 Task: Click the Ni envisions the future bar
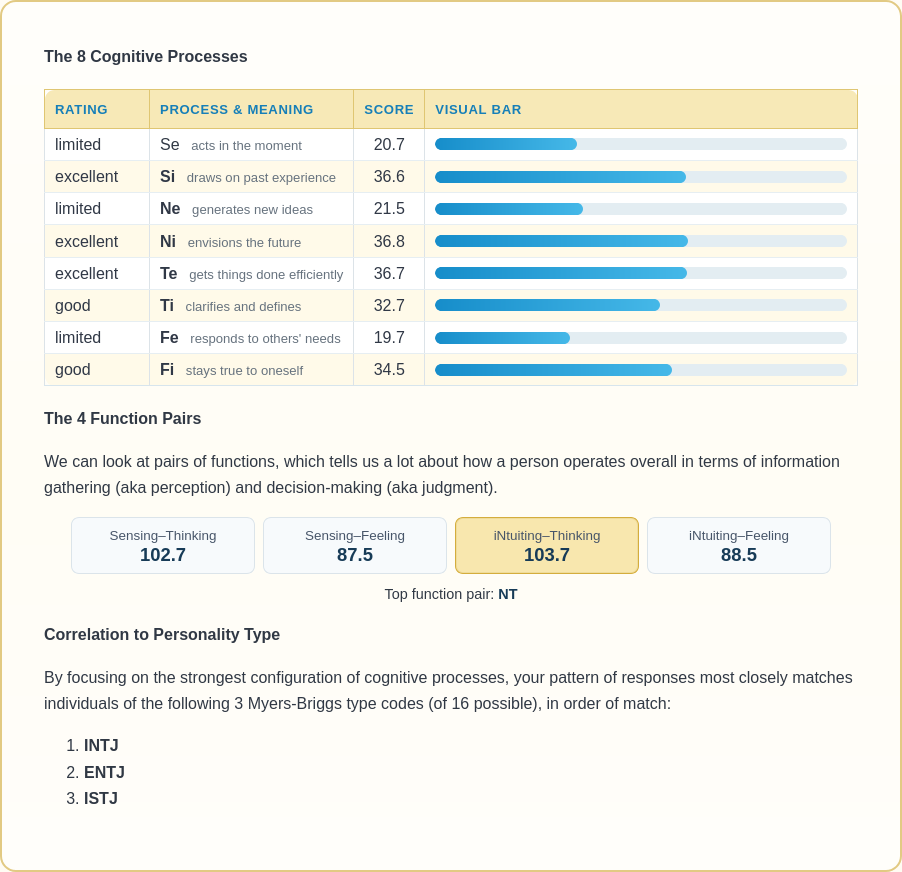pos(641,241)
